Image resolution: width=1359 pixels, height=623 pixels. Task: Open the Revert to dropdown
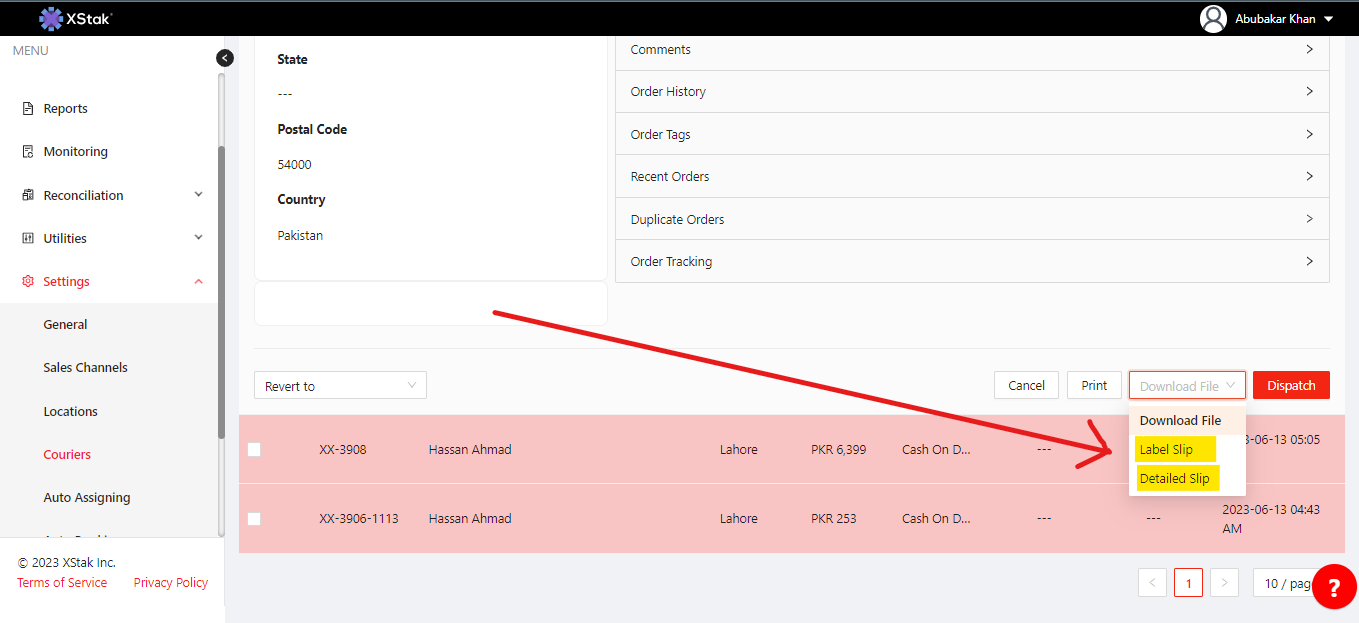[x=340, y=386]
